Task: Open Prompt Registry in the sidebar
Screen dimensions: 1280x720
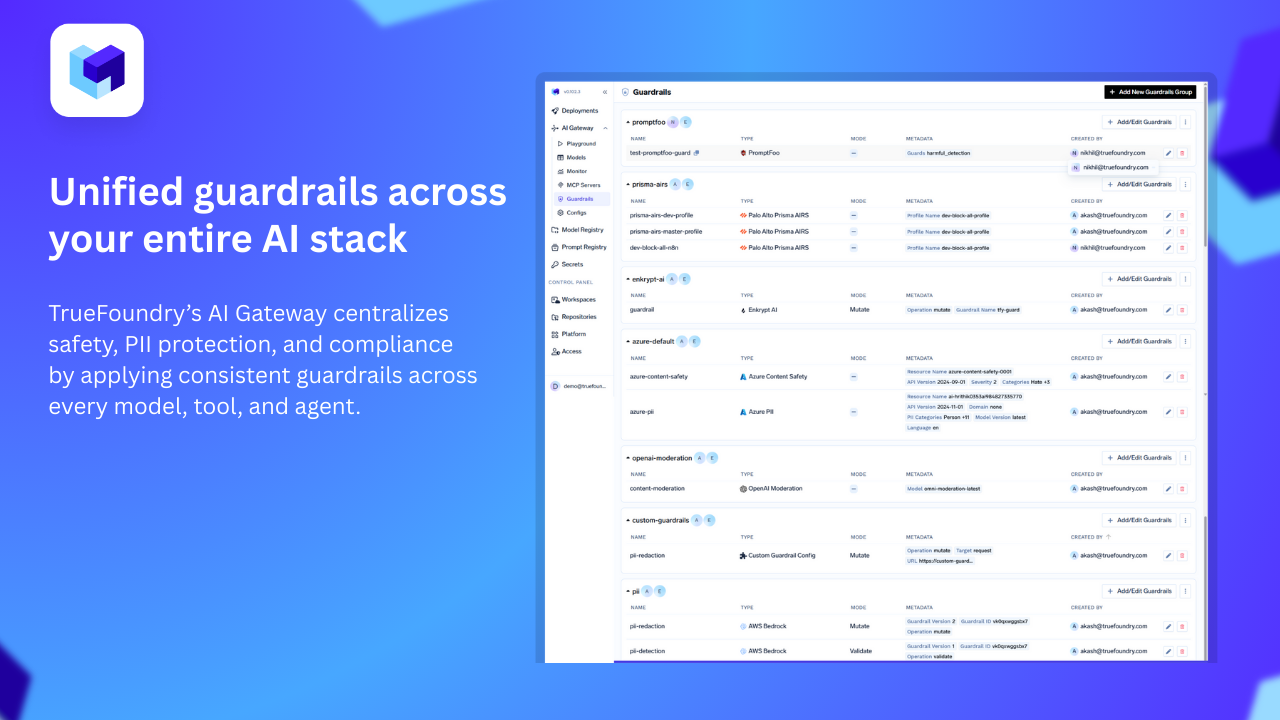Action: [579, 247]
